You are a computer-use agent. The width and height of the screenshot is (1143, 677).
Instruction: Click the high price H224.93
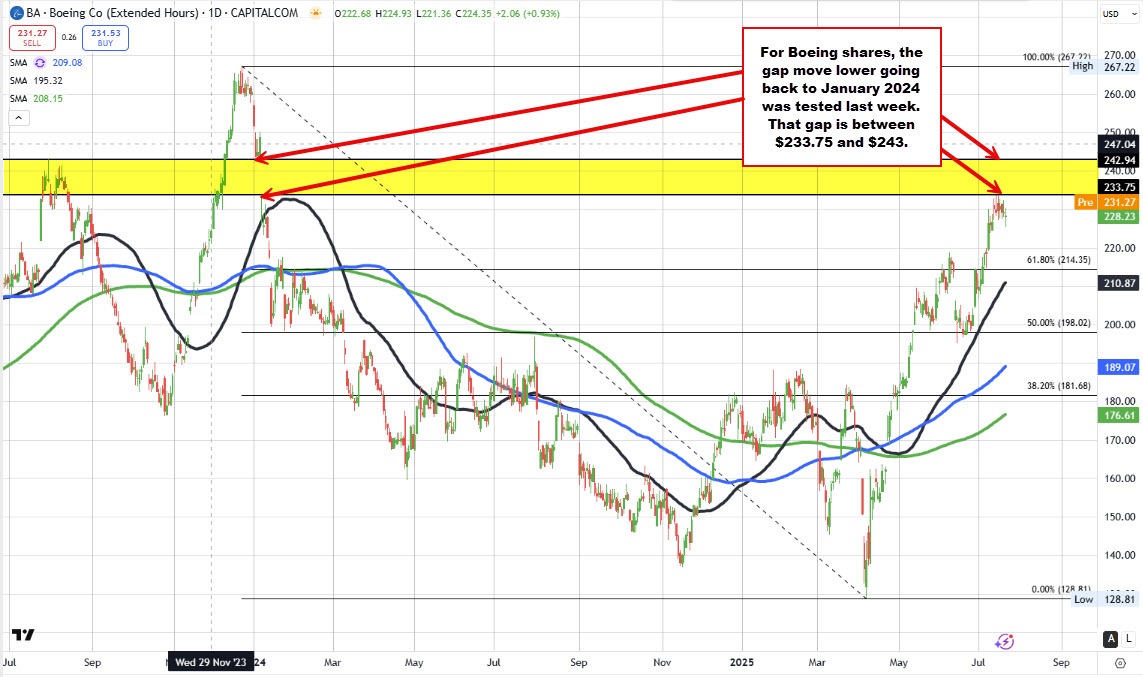coord(394,13)
